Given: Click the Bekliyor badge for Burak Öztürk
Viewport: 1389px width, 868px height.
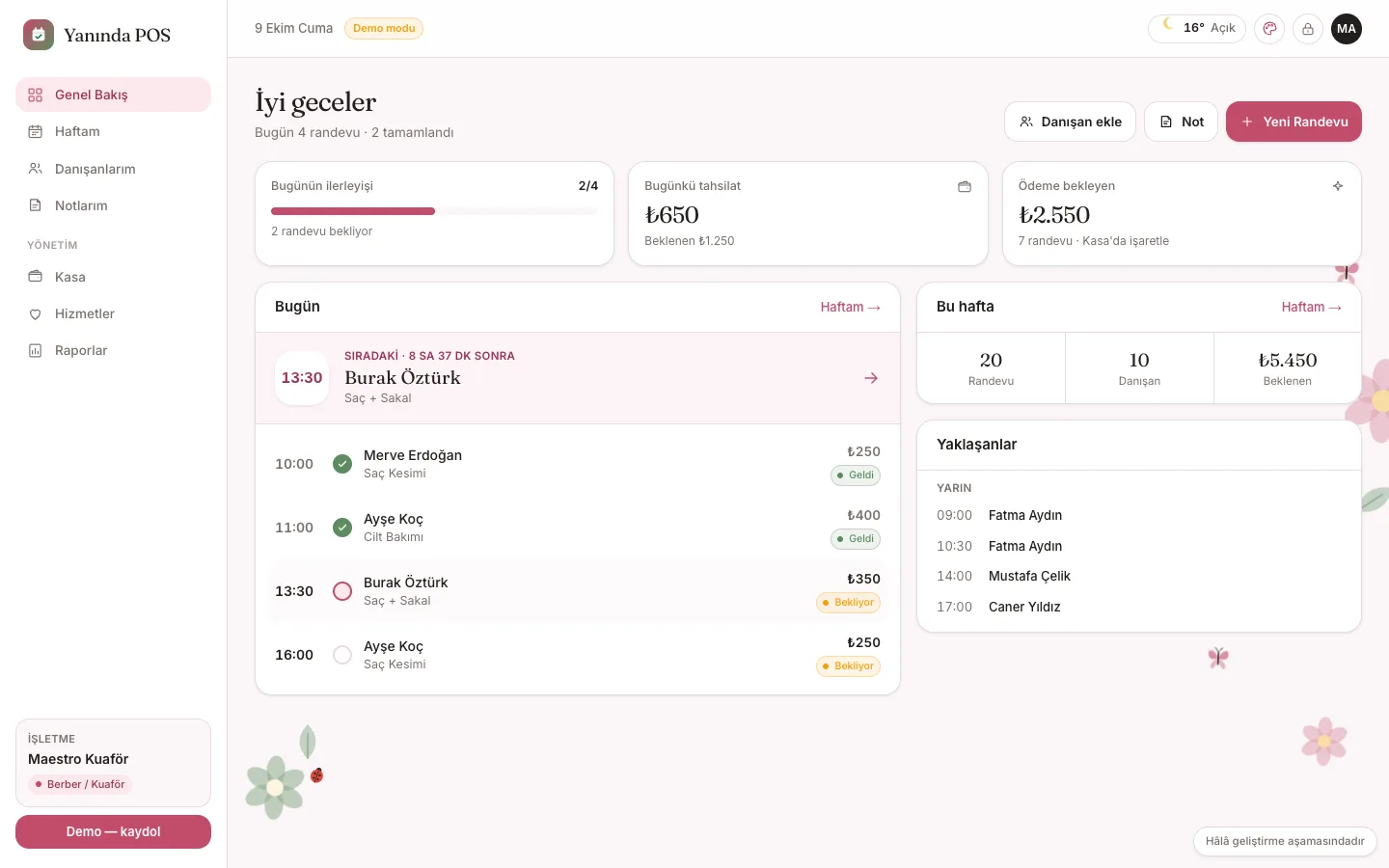Looking at the screenshot, I should [849, 603].
